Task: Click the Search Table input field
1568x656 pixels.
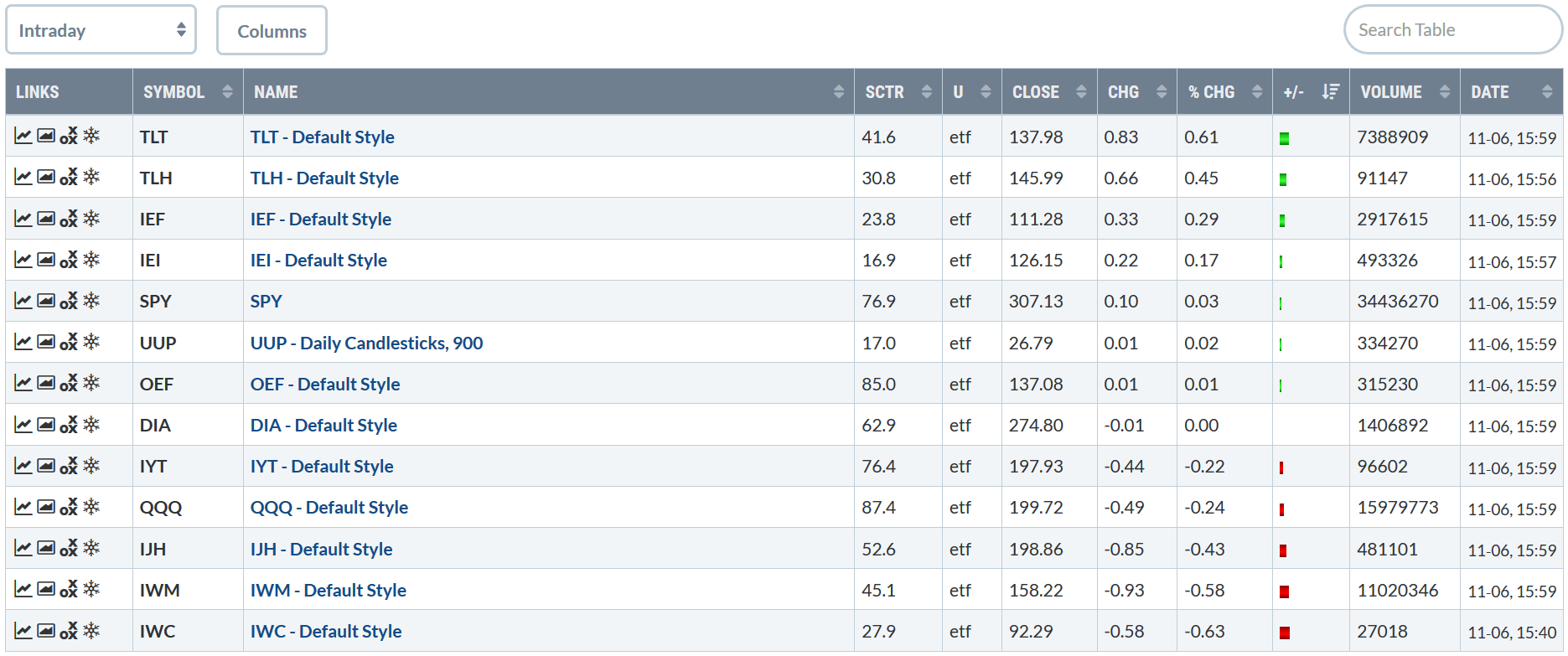Action: tap(1453, 30)
